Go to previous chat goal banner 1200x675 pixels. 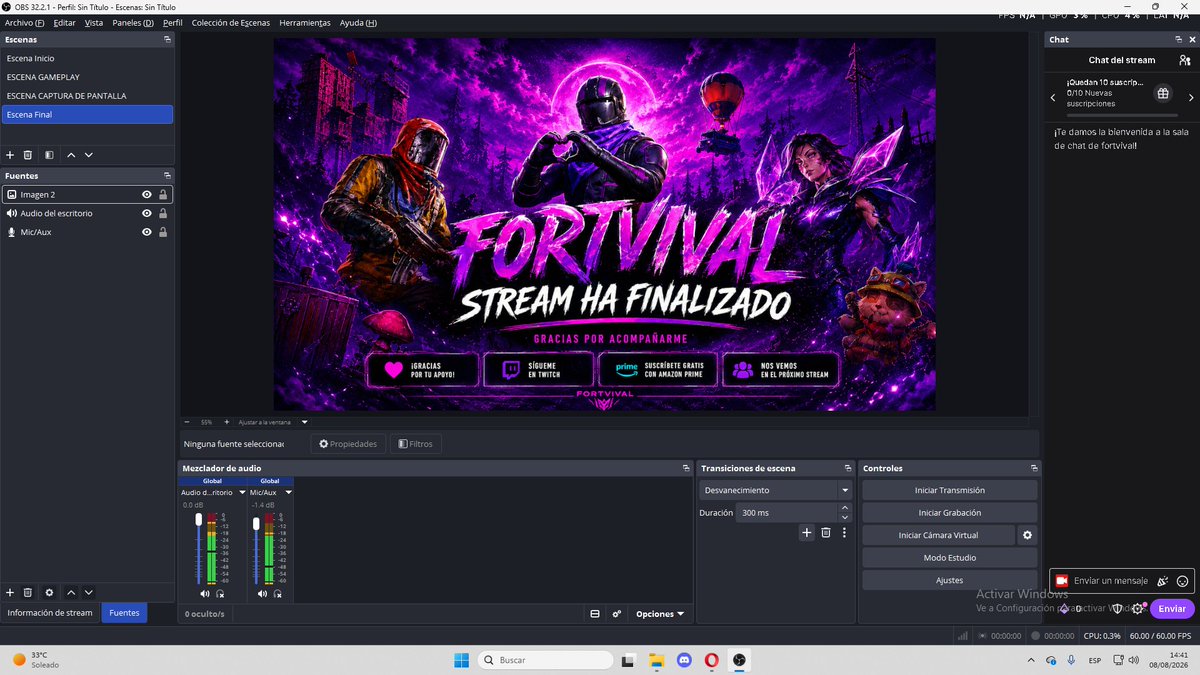coord(1053,98)
